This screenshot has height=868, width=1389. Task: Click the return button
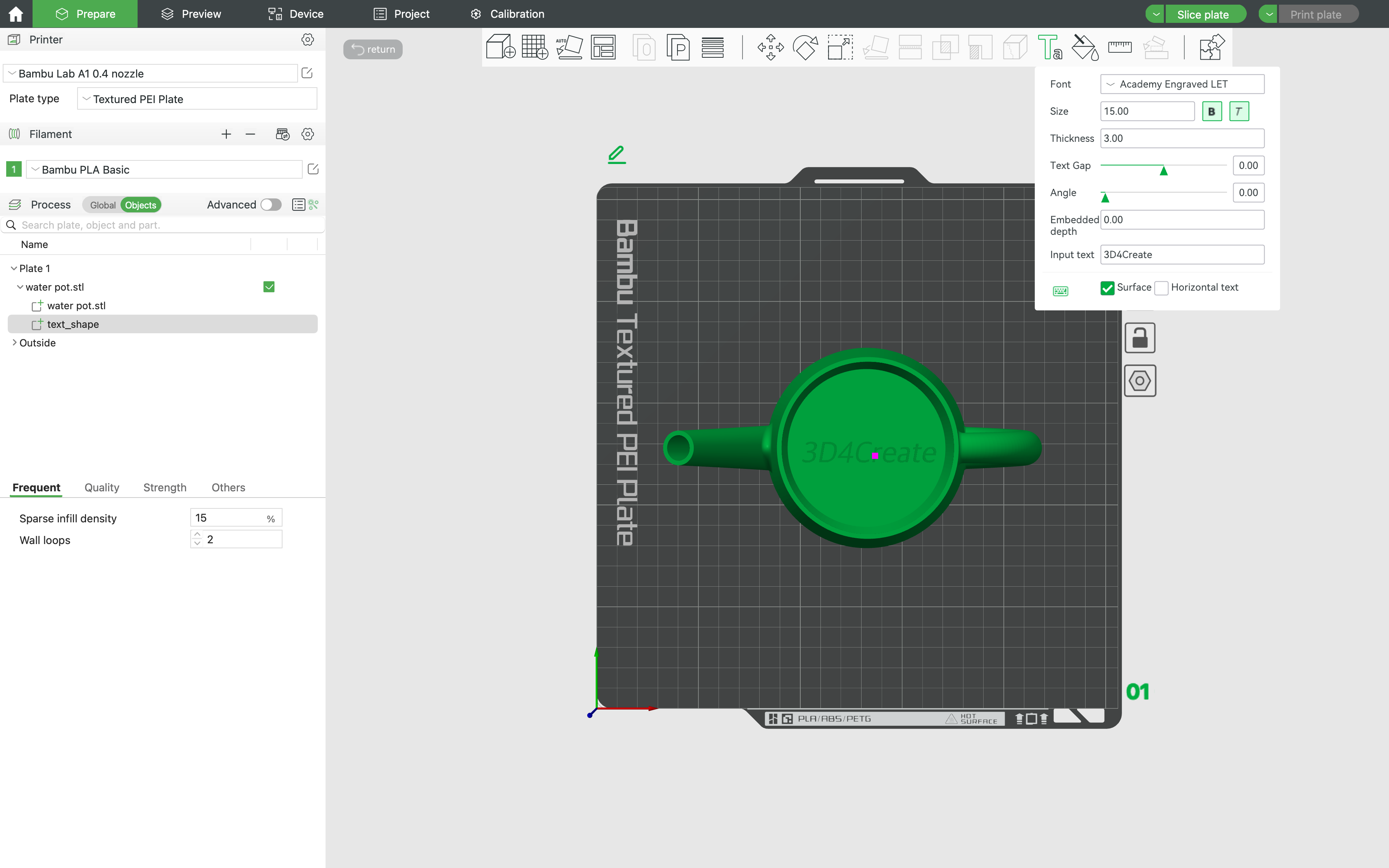[x=372, y=49]
